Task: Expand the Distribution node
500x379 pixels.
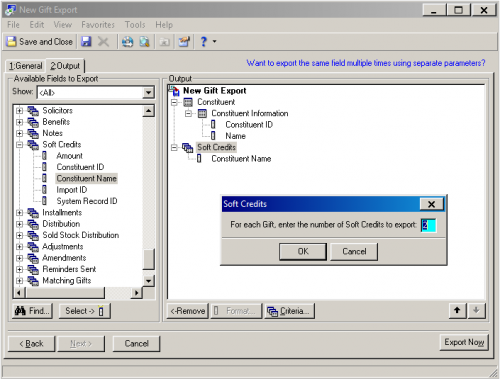Action: [x=19, y=224]
